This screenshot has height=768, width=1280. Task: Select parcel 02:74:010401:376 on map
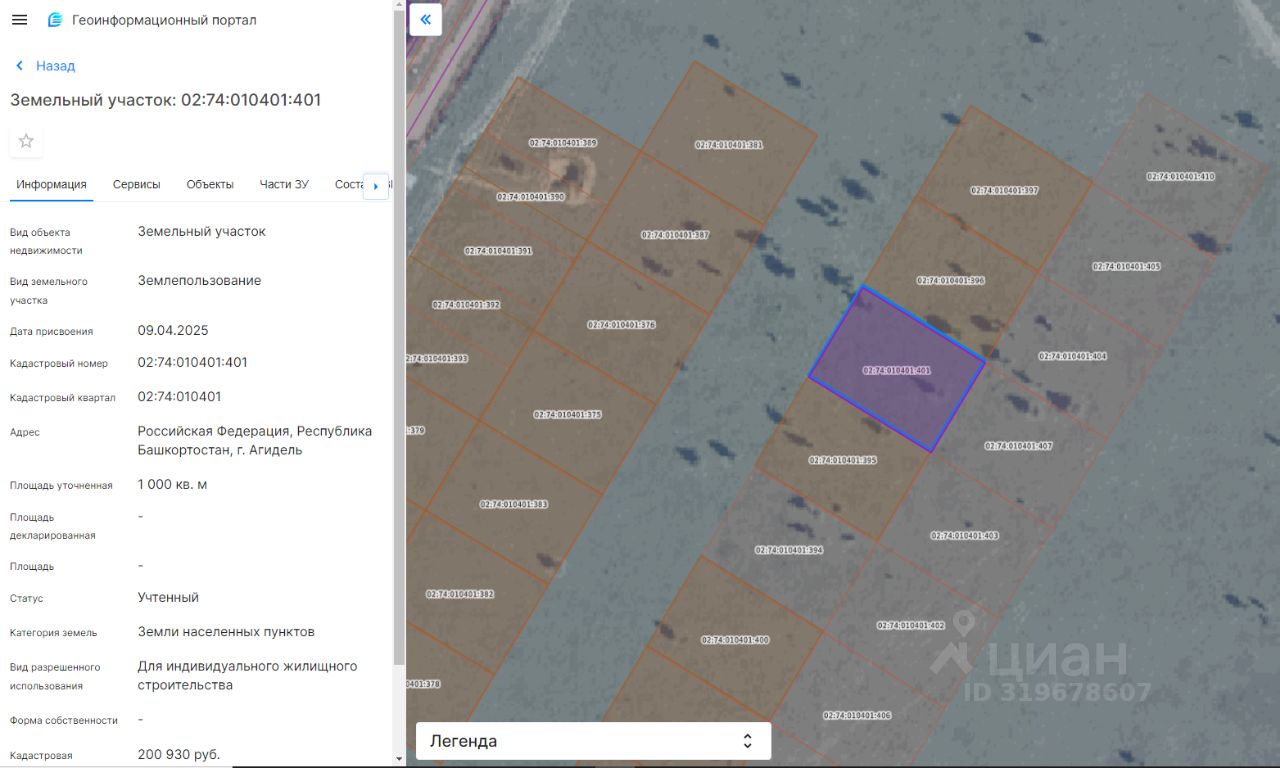621,325
